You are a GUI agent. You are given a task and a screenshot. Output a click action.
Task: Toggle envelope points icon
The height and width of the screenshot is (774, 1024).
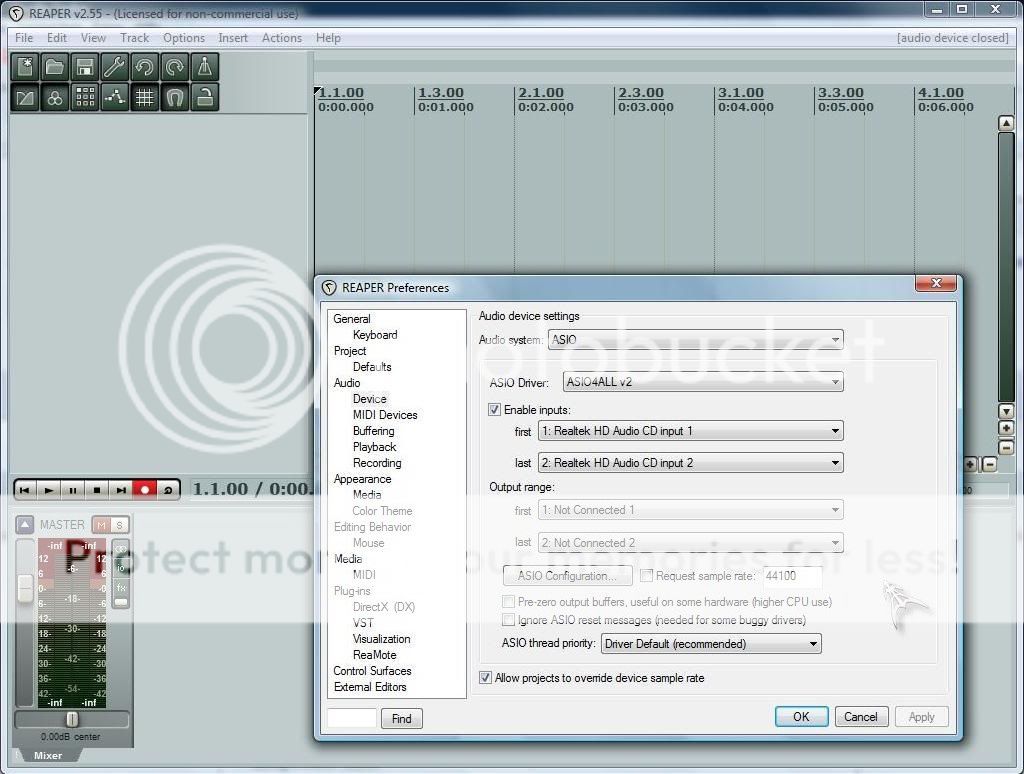[115, 97]
